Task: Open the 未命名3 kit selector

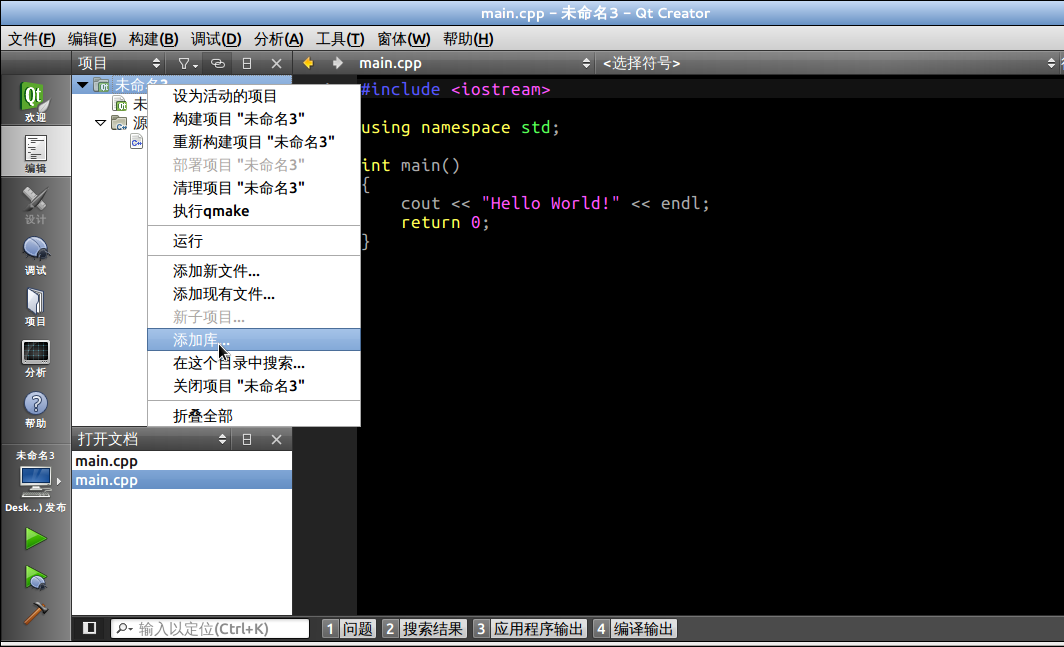Action: click(35, 481)
